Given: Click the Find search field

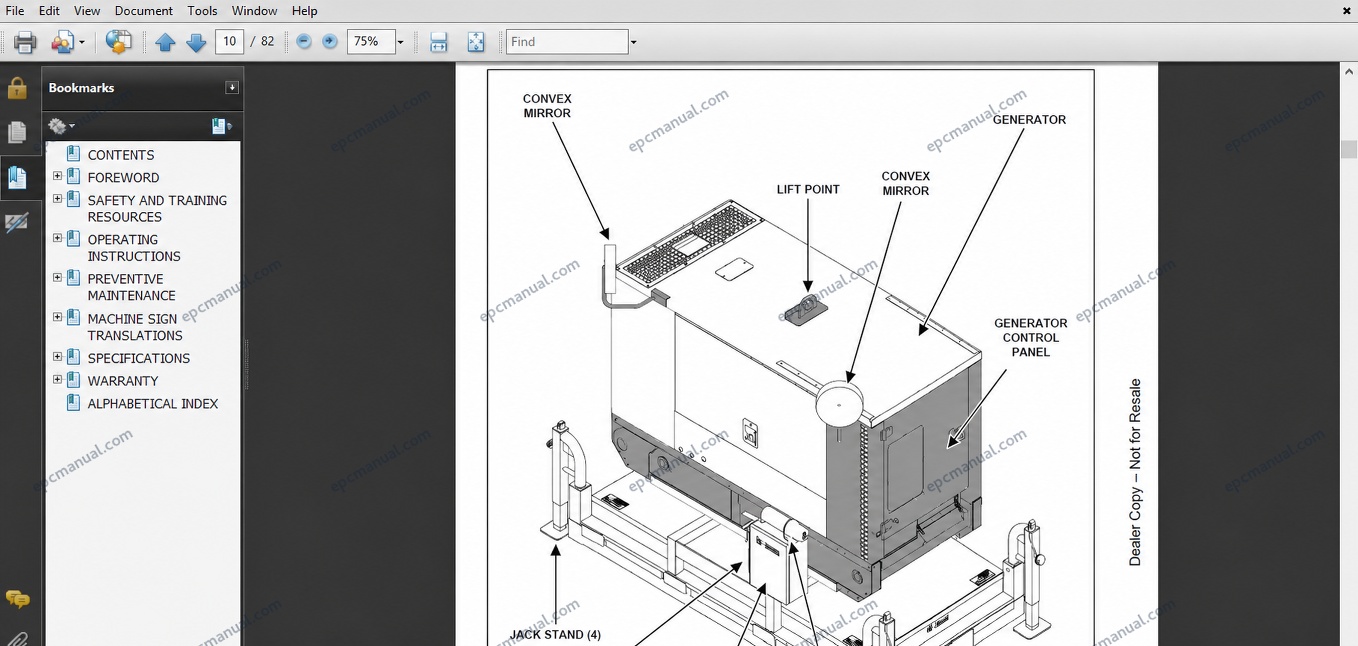Looking at the screenshot, I should point(567,42).
